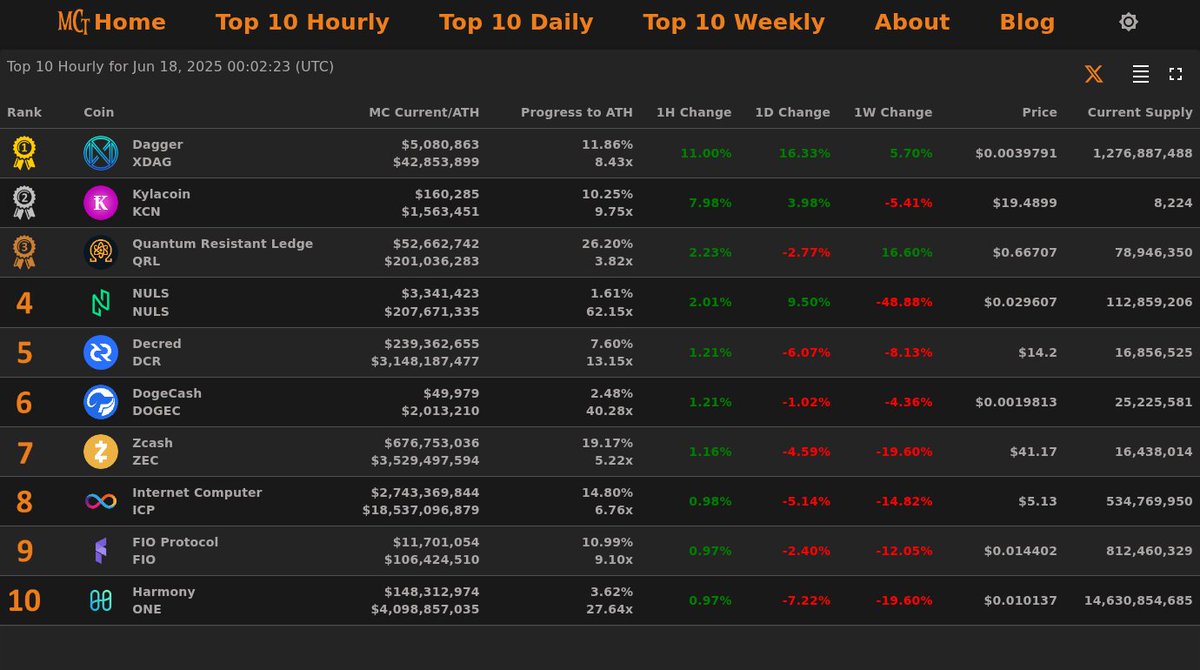Click Harmony supply 14,630,854,685

(x=1138, y=601)
